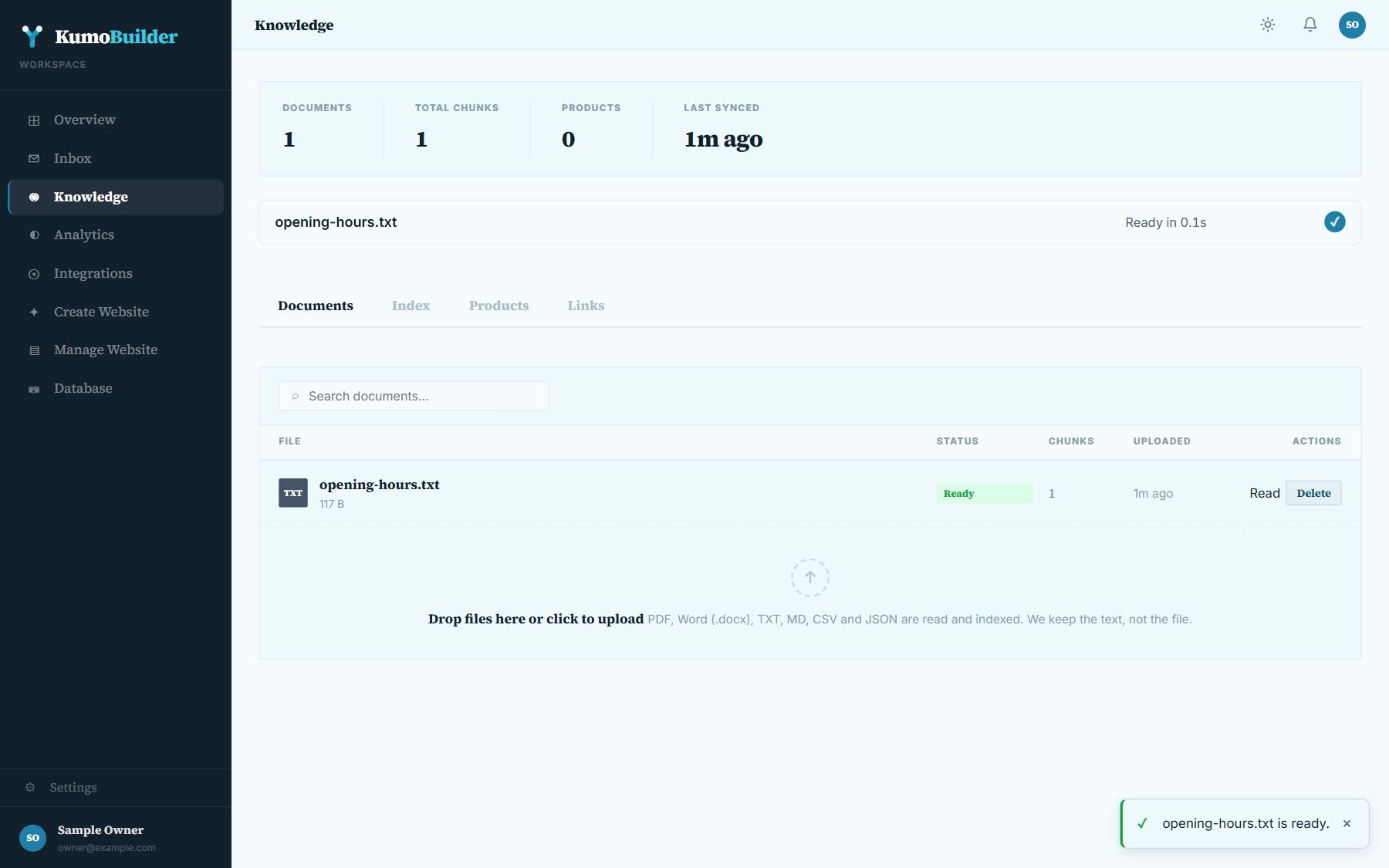Click the Manage Website icon
Viewport: 1389px width, 868px height.
[x=34, y=350]
